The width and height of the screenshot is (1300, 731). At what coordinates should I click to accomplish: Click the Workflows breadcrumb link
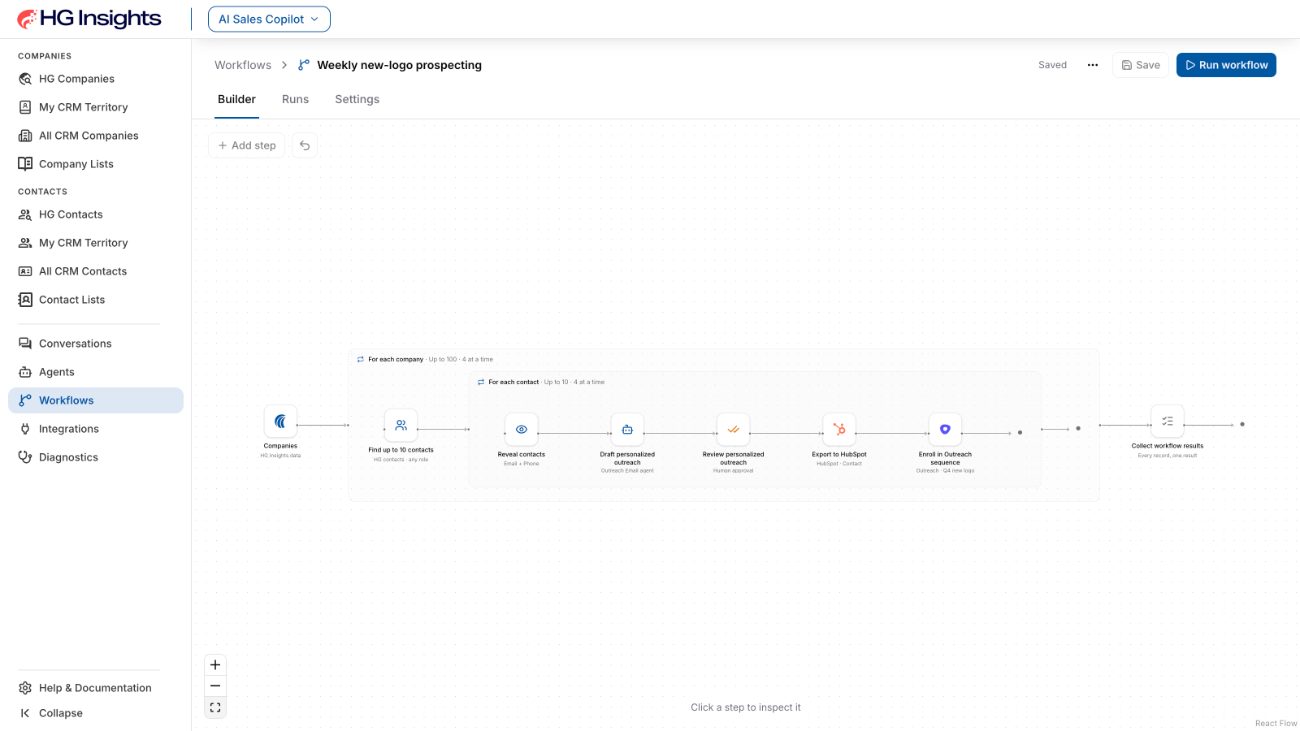click(243, 65)
